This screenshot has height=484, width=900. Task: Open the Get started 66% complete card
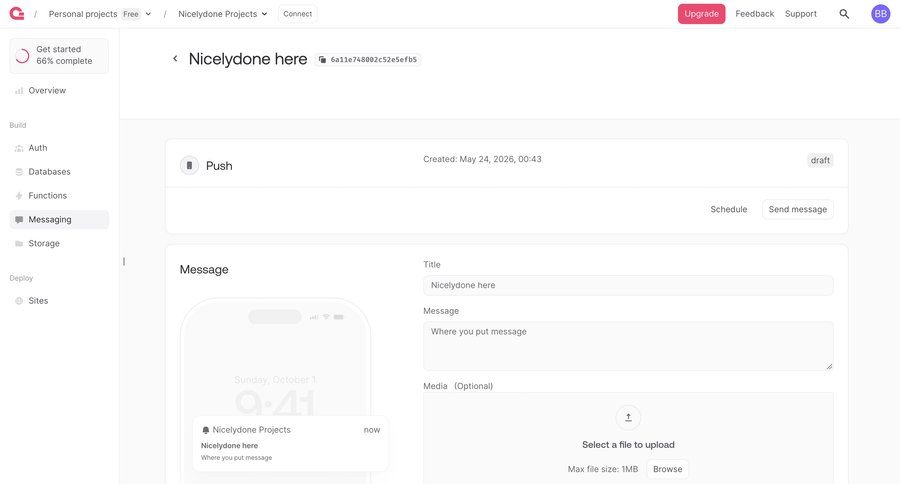(59, 56)
